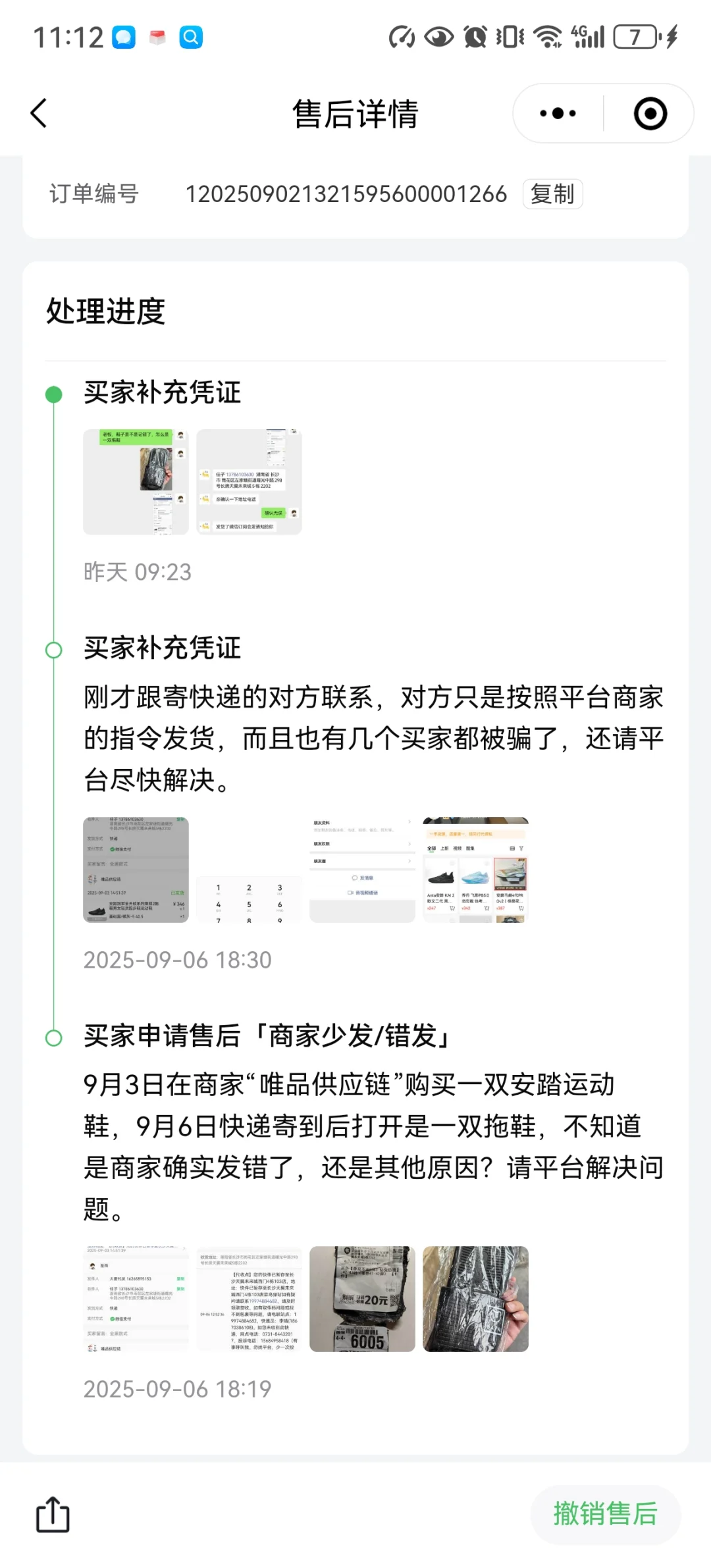The width and height of the screenshot is (711, 1568).
Task: Tap the search app icon in status bar
Action: pos(192,37)
